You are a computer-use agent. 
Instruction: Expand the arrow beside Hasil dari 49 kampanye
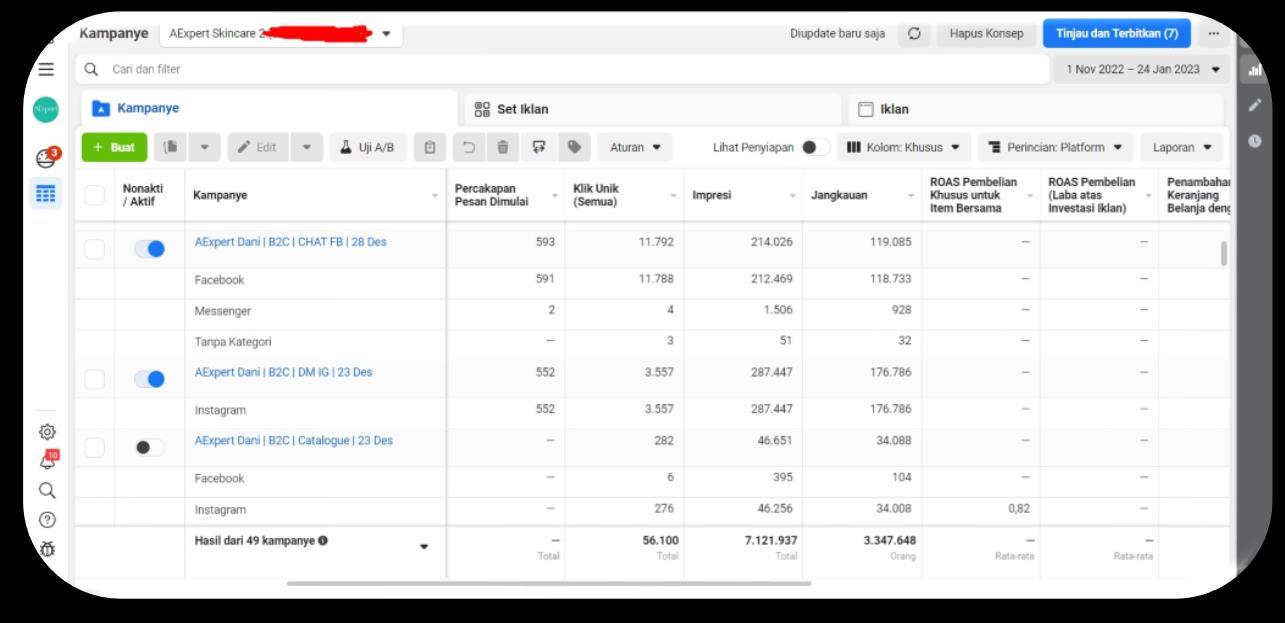[424, 547]
